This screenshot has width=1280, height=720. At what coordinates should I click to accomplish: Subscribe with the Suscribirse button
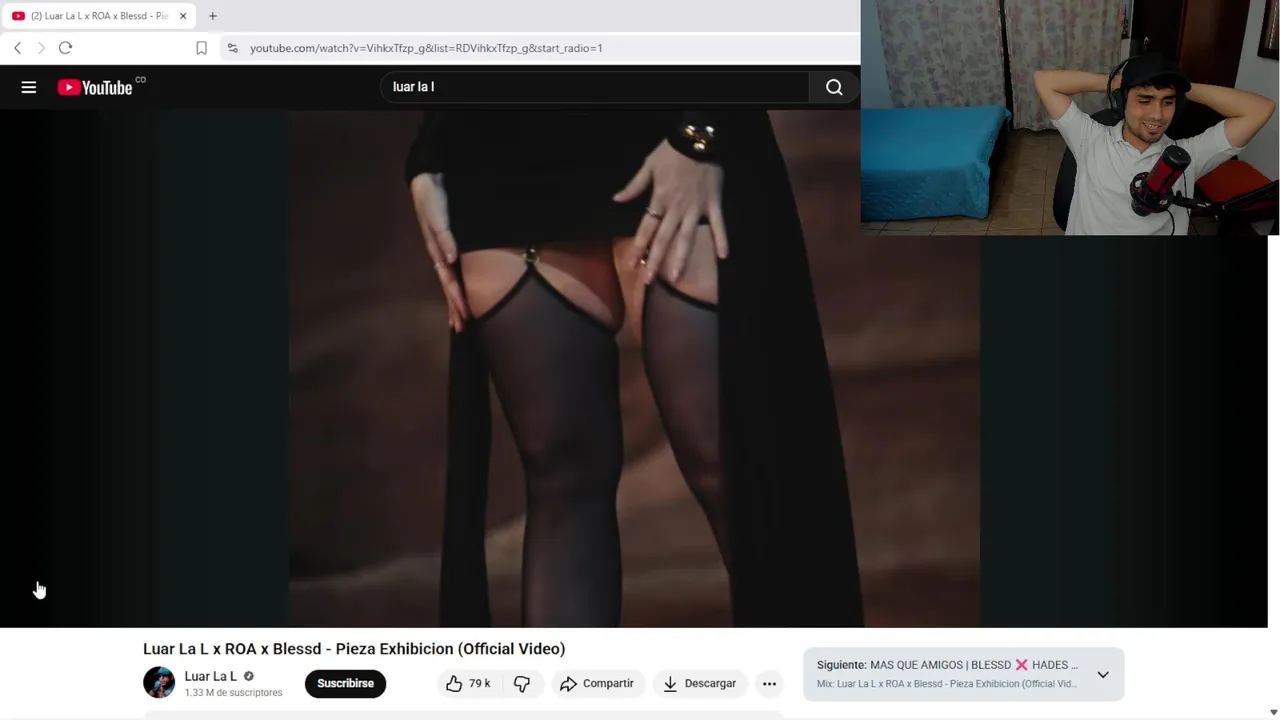tap(345, 683)
